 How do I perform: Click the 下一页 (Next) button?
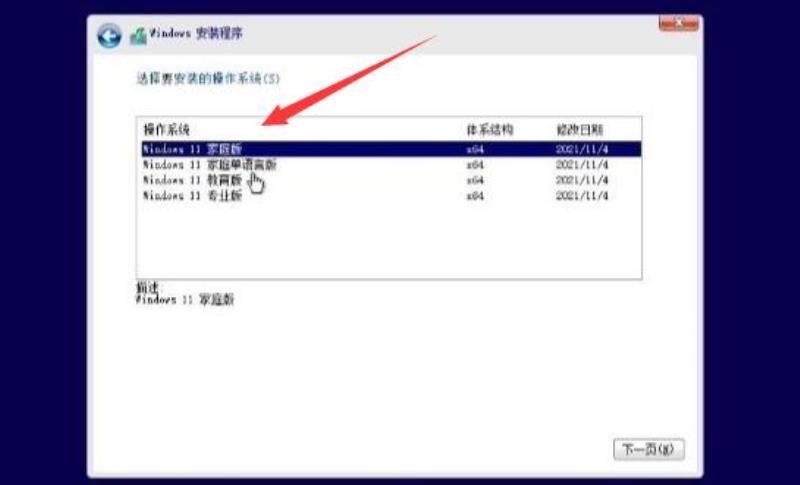pos(649,449)
